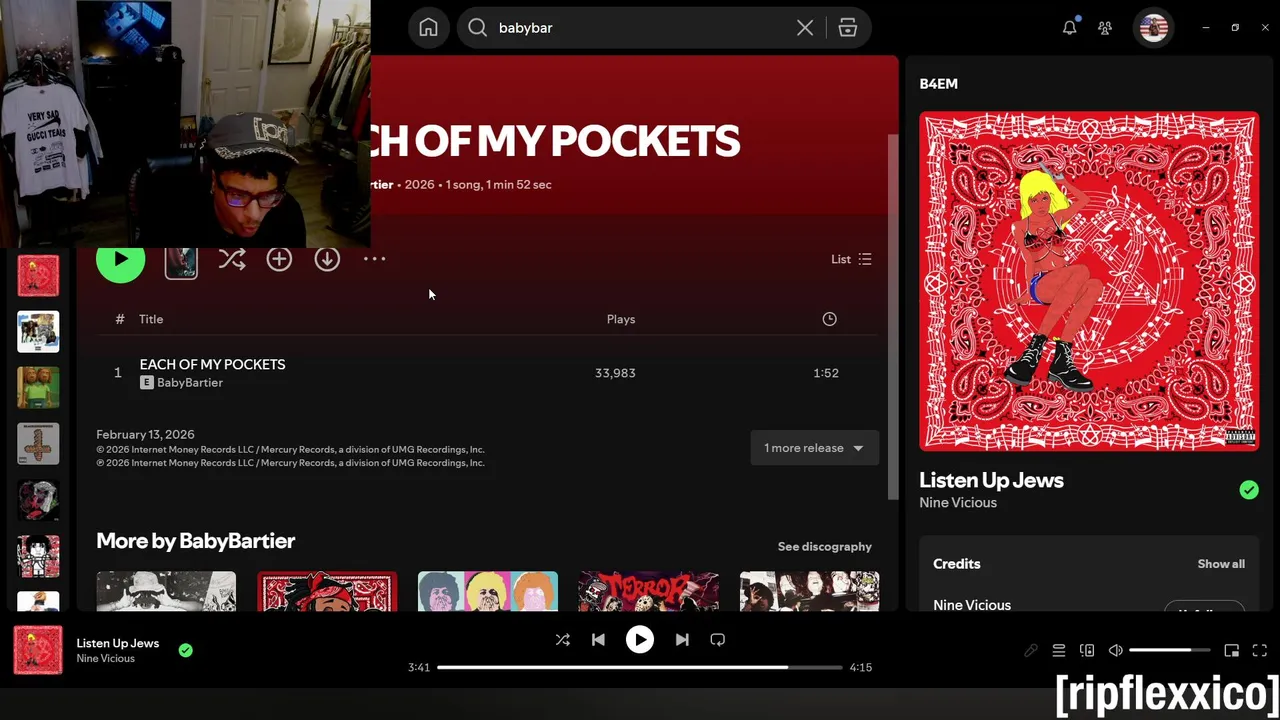The height and width of the screenshot is (720, 1280).
Task: Open the red bandana album thumbnail
Action: pyautogui.click(x=327, y=591)
